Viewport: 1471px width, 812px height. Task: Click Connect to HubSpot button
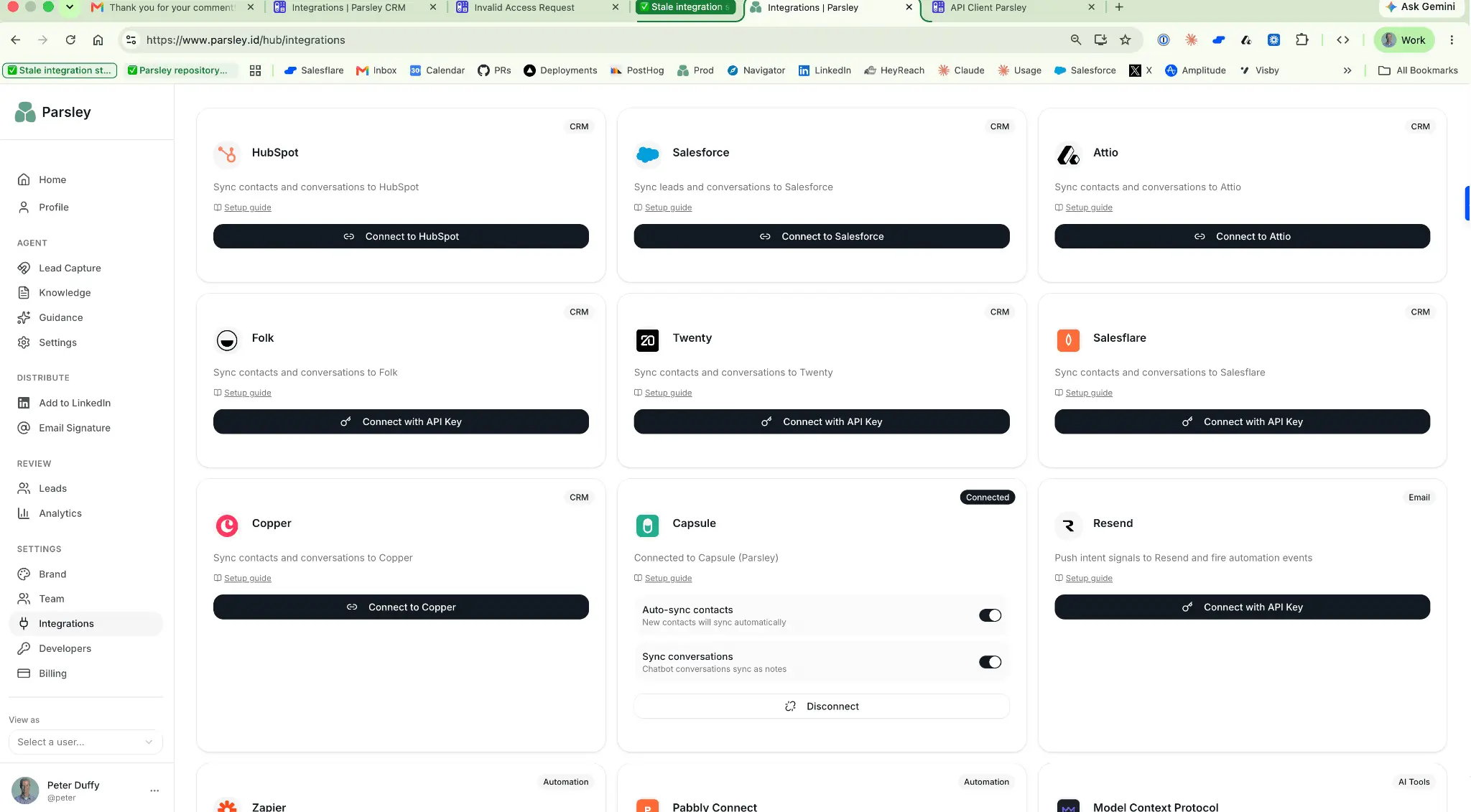tap(401, 236)
